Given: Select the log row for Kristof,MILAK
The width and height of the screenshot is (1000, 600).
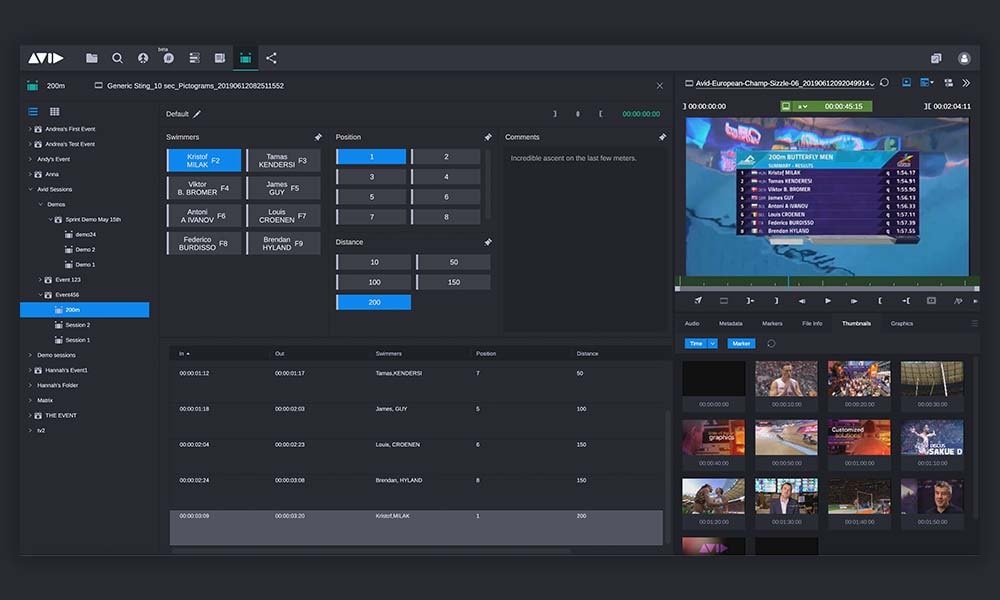Looking at the screenshot, I should (x=416, y=527).
